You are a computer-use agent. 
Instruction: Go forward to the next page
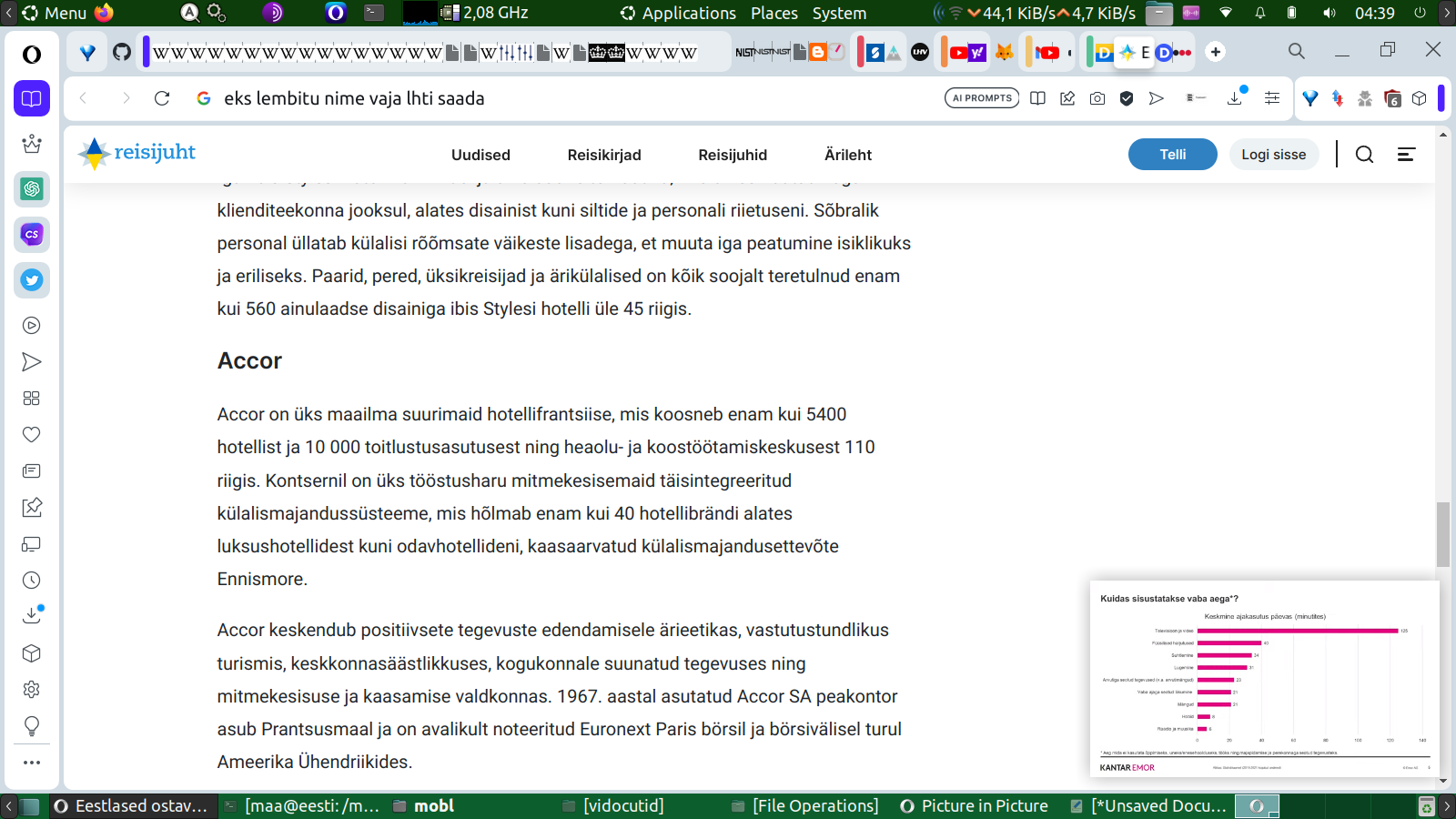click(126, 98)
